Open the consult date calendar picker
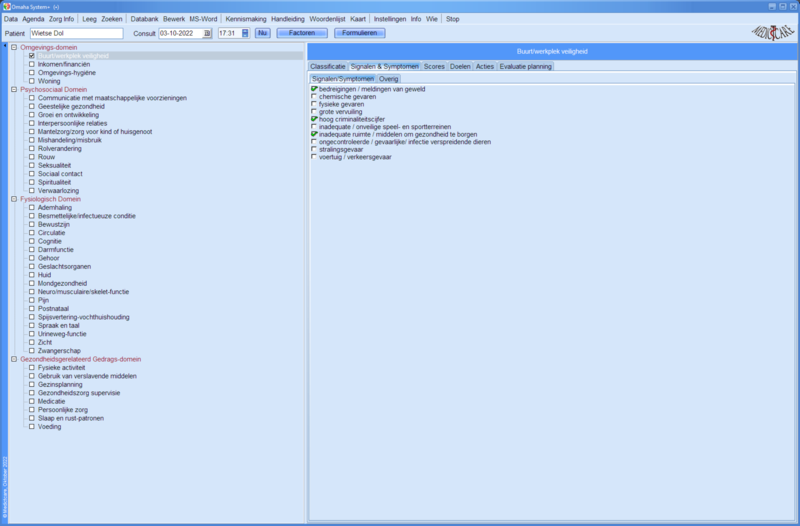The height and width of the screenshot is (526, 800). point(207,33)
